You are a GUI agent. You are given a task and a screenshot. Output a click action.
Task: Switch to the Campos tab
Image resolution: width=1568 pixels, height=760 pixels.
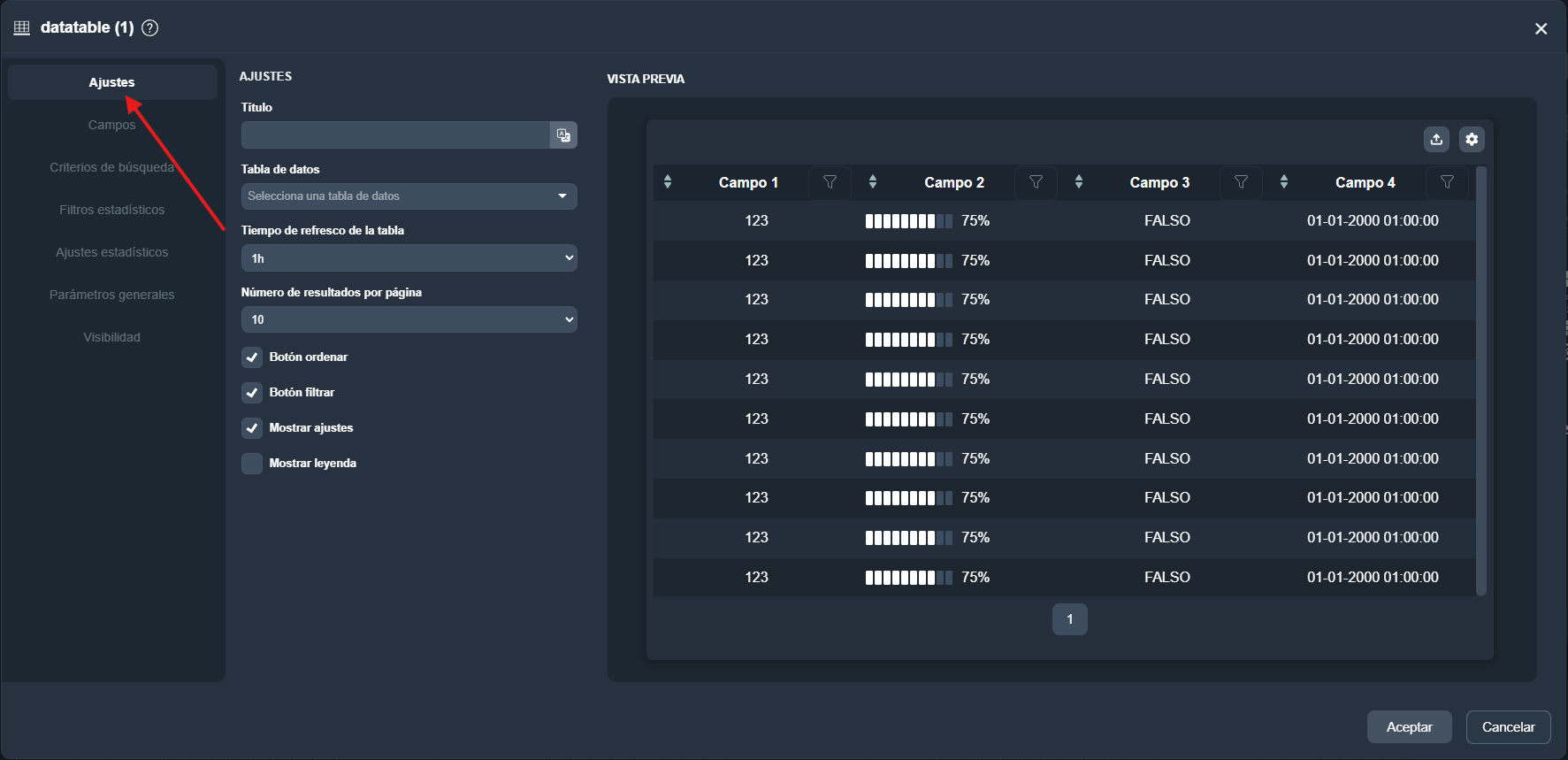pyautogui.click(x=111, y=125)
